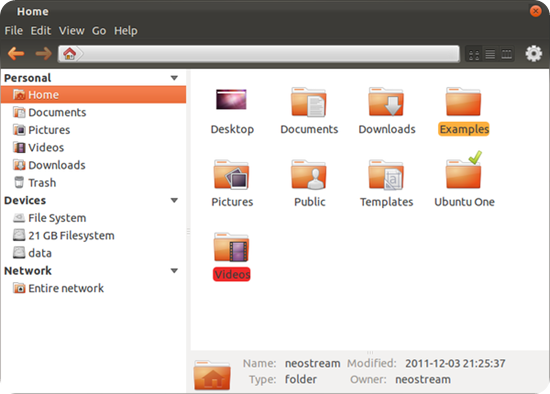Select the Public folder icon

pyautogui.click(x=309, y=175)
